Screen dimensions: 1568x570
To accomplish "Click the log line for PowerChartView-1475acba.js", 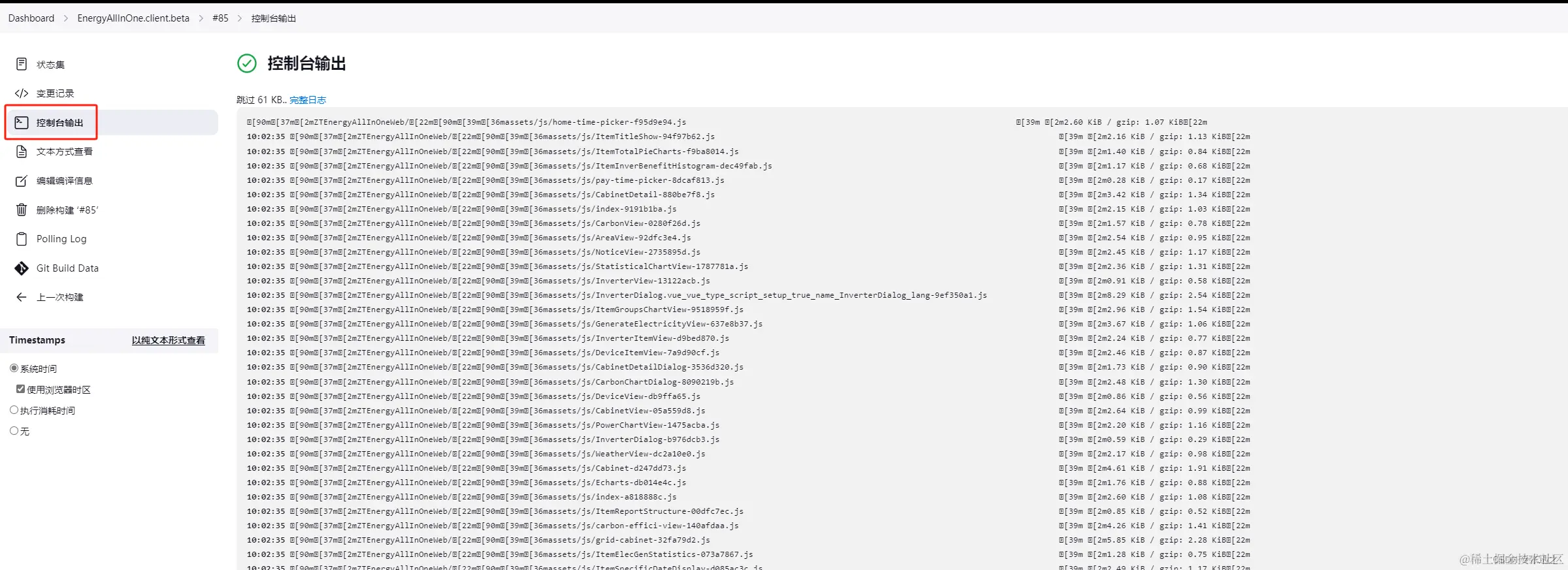I will (748, 425).
